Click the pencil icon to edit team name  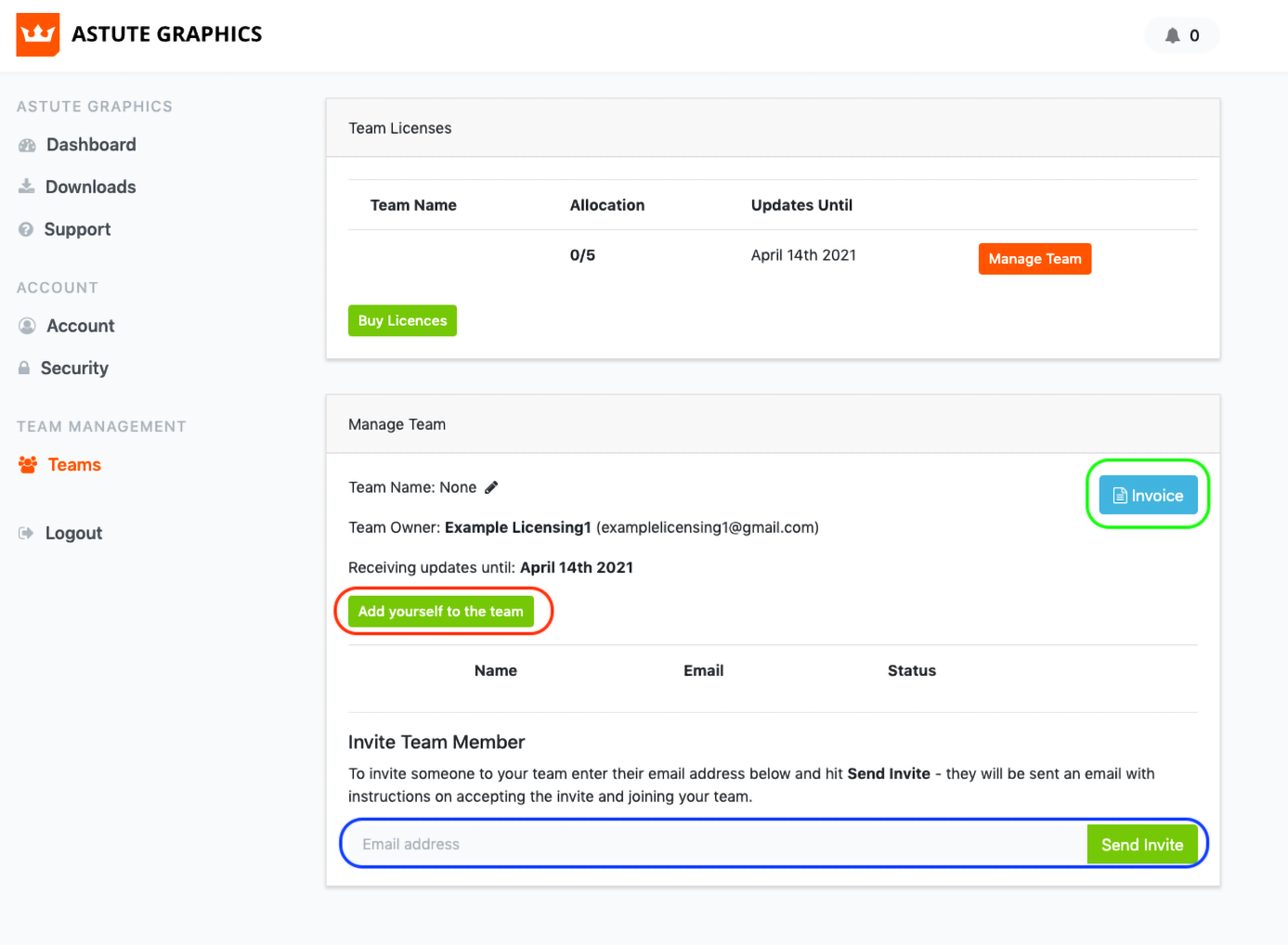point(491,487)
